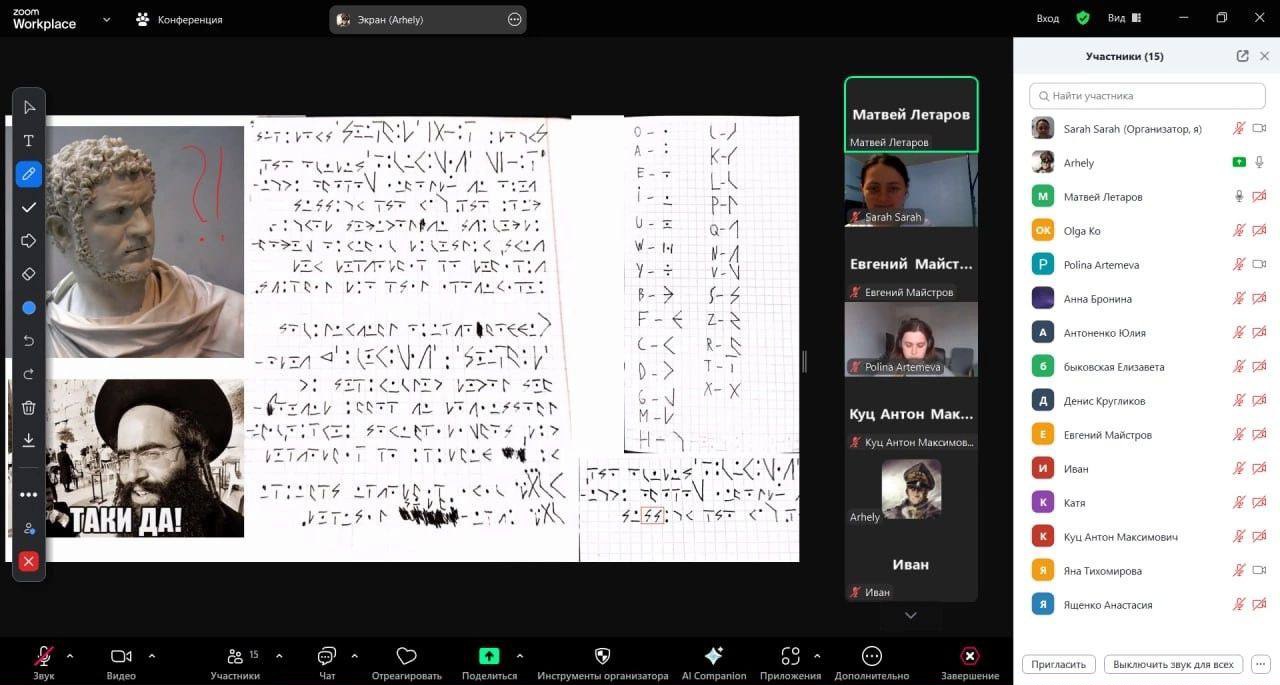The width and height of the screenshot is (1280, 685).
Task: Click the Пригласить button
Action: (x=1058, y=664)
